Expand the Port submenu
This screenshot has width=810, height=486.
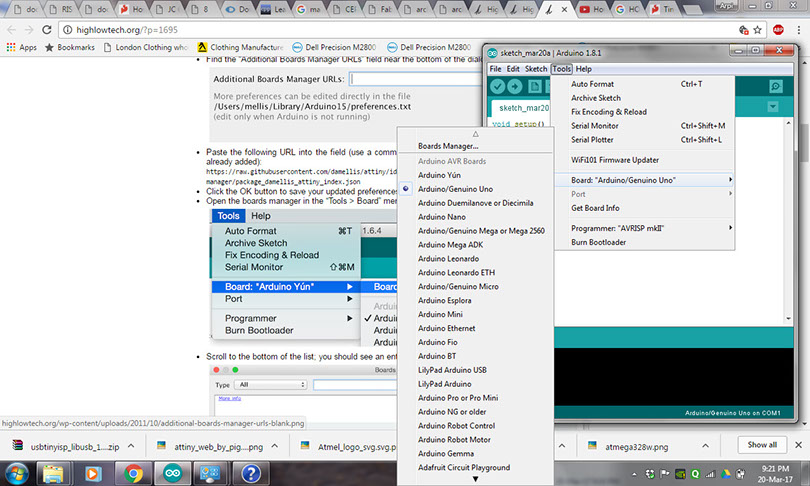(644, 194)
